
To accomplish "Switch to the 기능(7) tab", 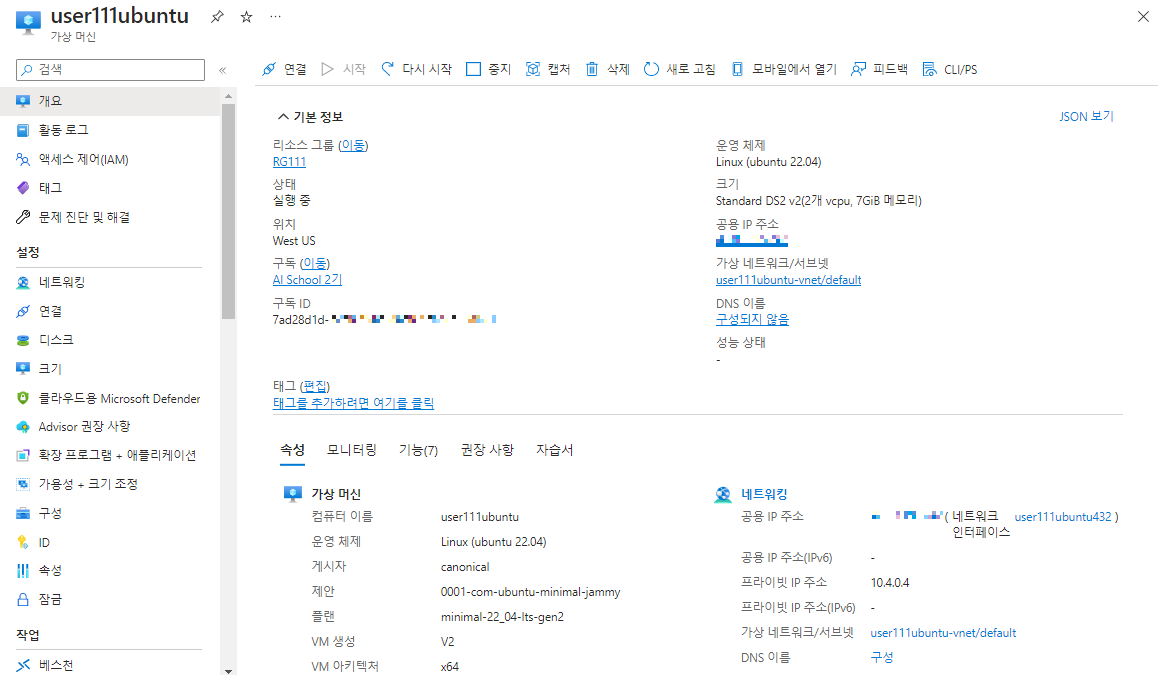I will coord(418,450).
